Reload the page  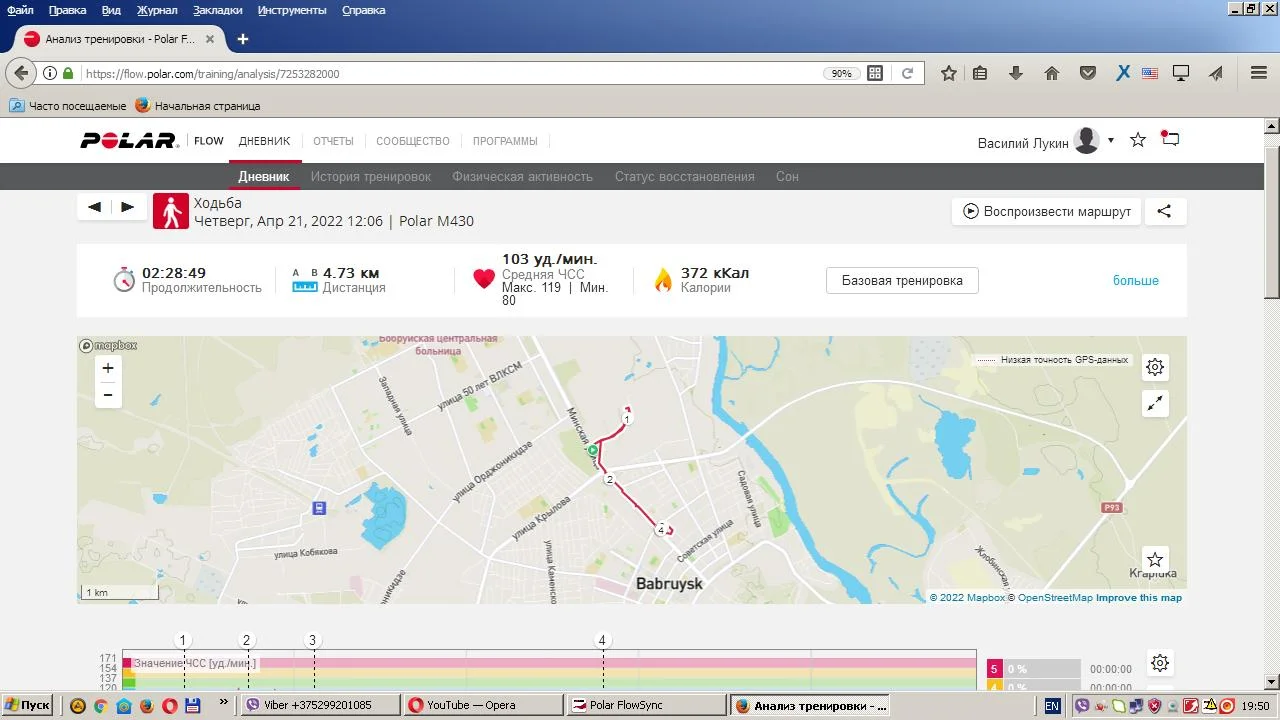pos(908,73)
